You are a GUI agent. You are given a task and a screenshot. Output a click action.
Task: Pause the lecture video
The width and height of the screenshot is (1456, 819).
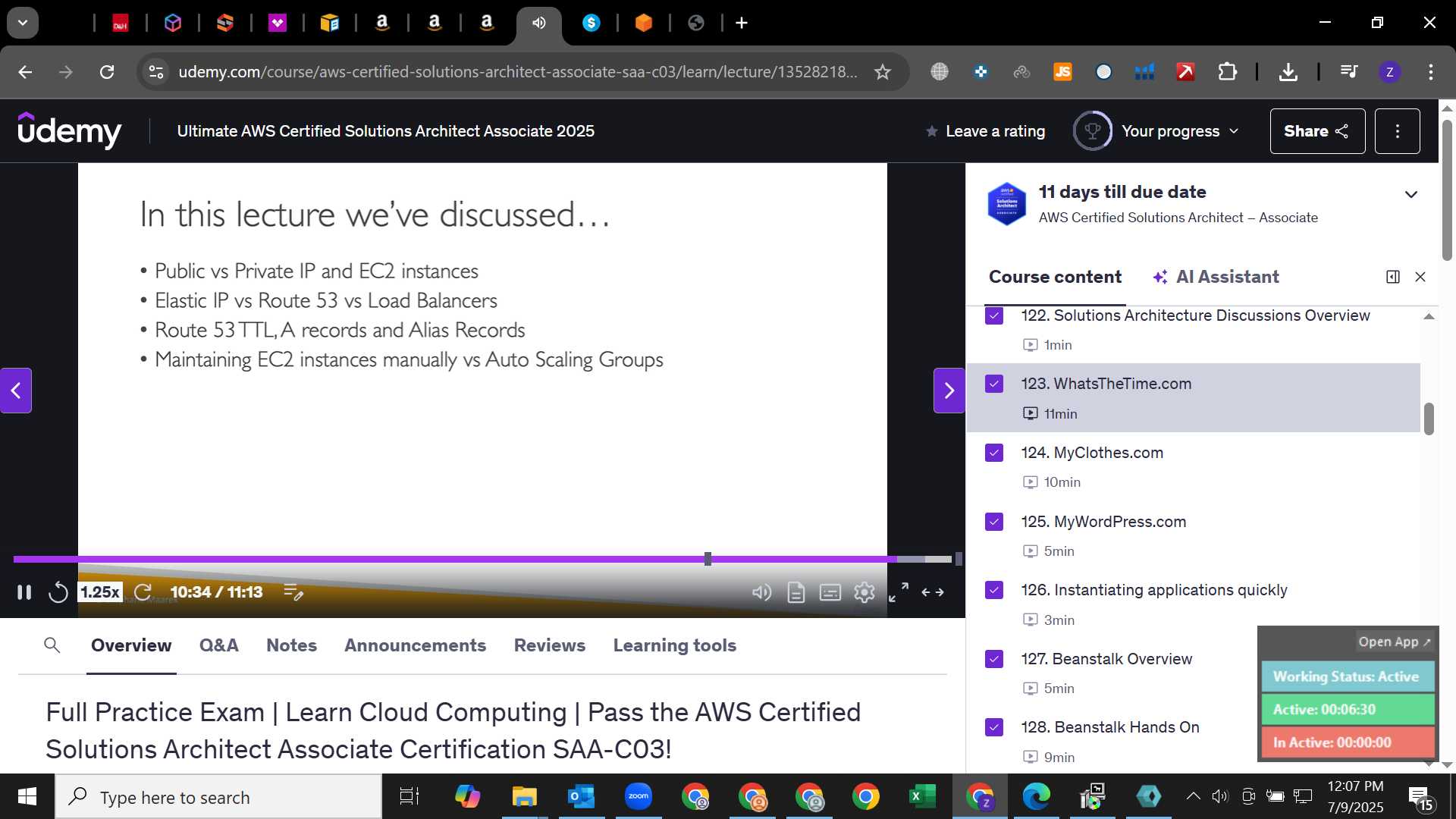click(24, 592)
